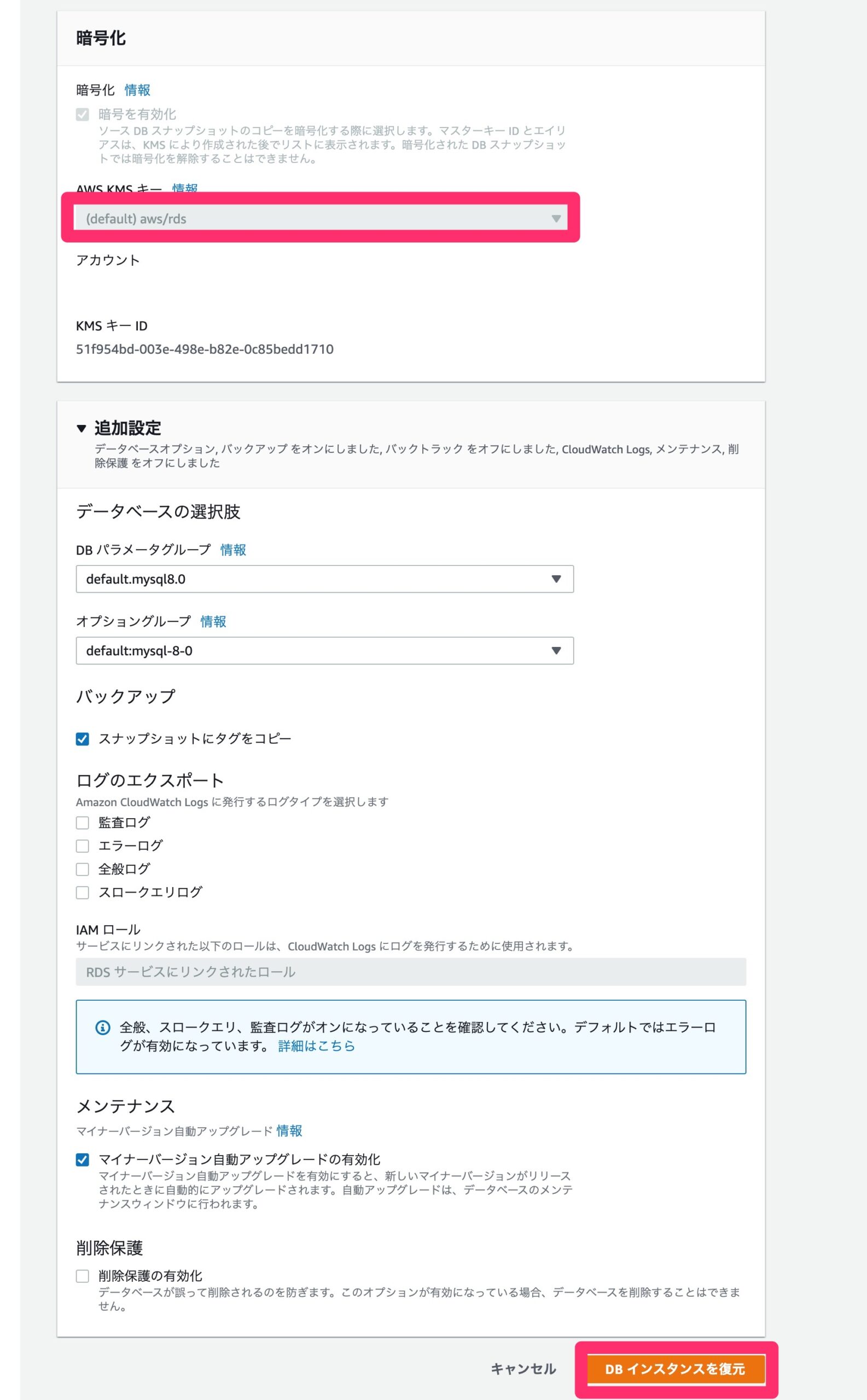
Task: Enable the エラーログ checkbox
Action: 83,845
